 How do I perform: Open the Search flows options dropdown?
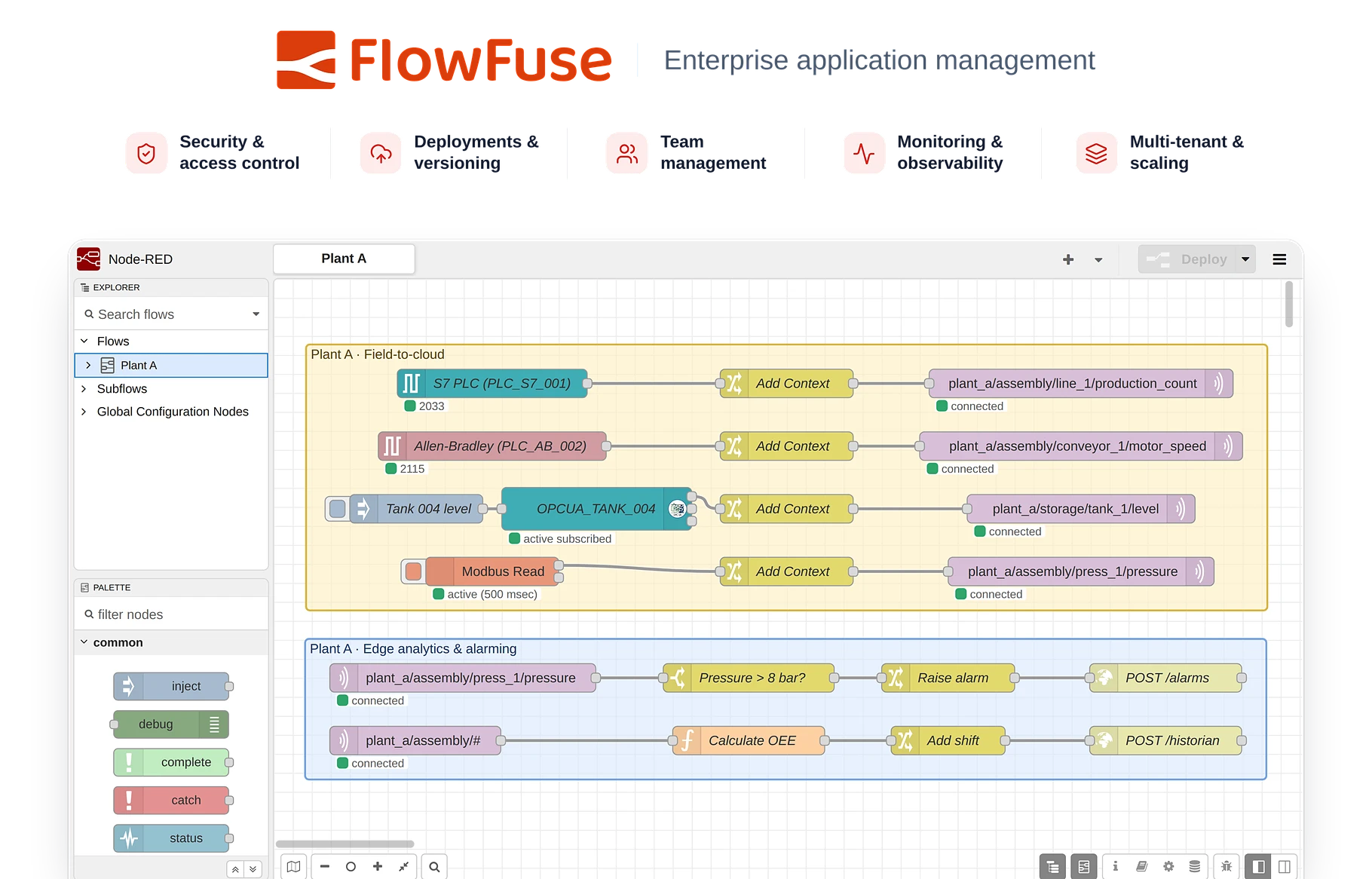(x=256, y=314)
